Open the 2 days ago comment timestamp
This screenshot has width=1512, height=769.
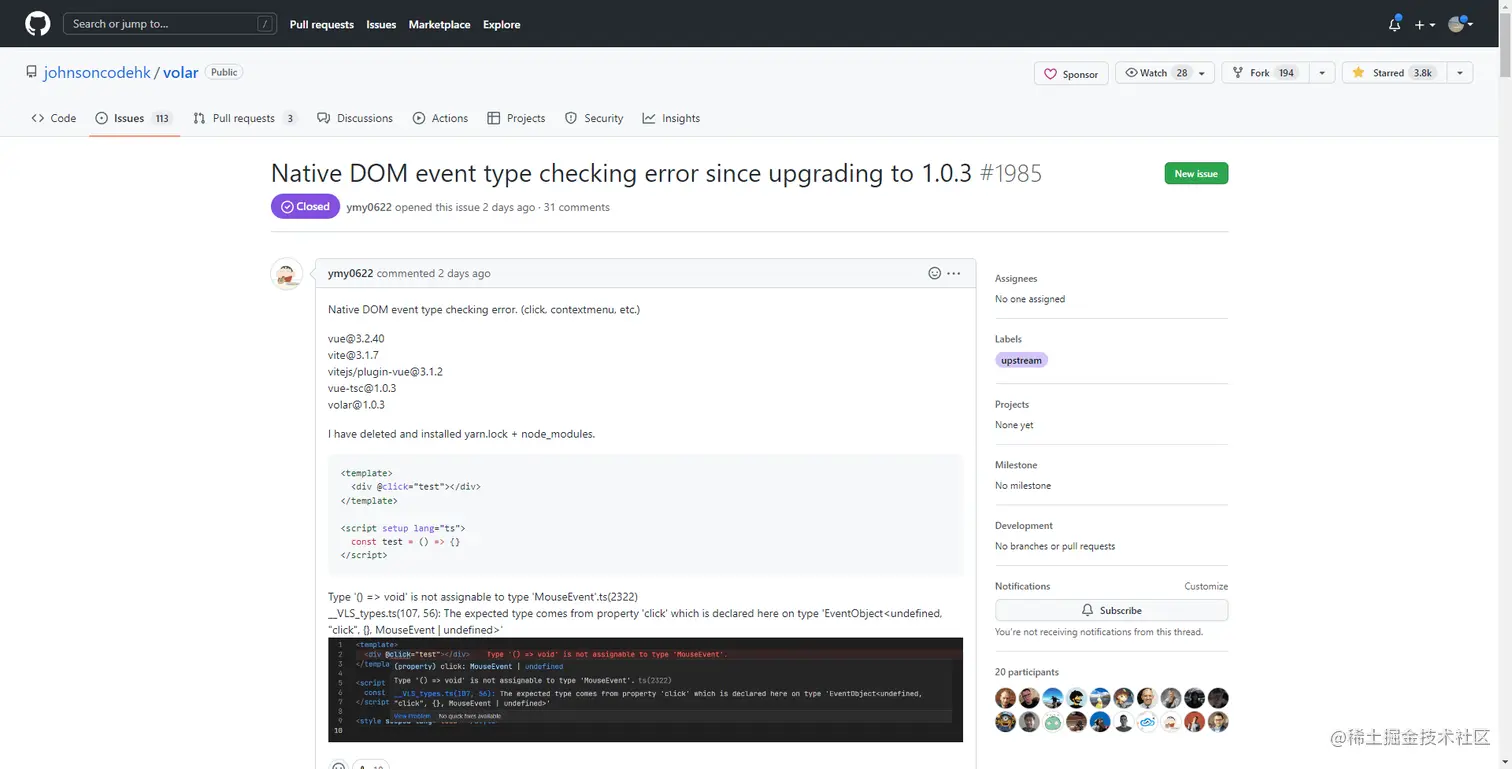pyautogui.click(x=464, y=273)
